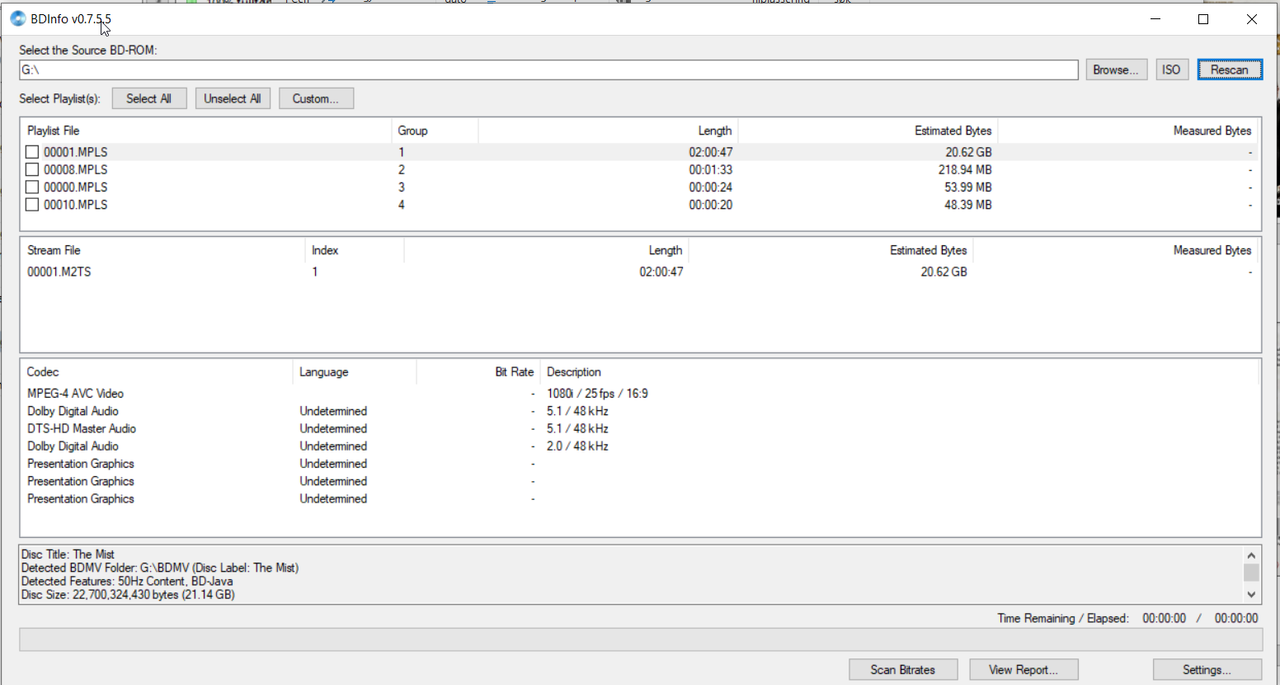This screenshot has width=1280, height=685.
Task: Click the scan progress bar
Action: point(640,639)
